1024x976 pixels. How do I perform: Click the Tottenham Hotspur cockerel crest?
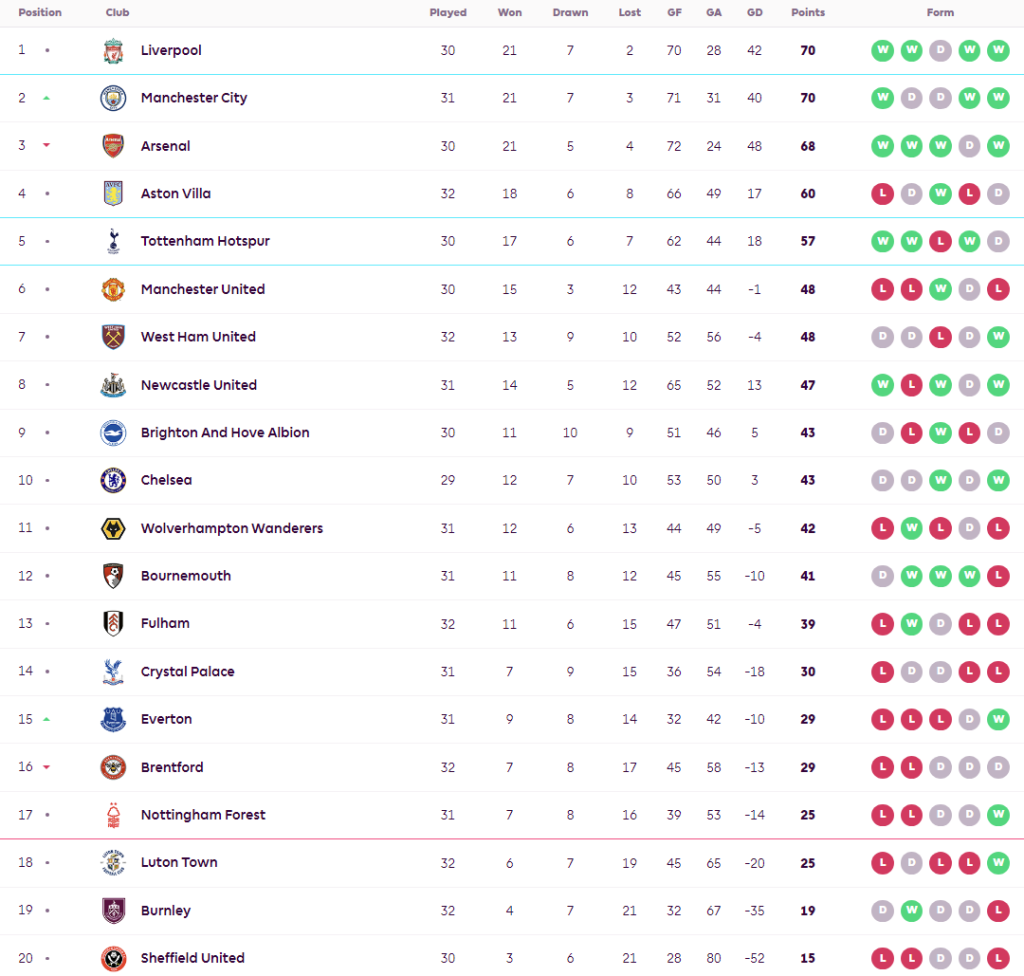tap(113, 241)
